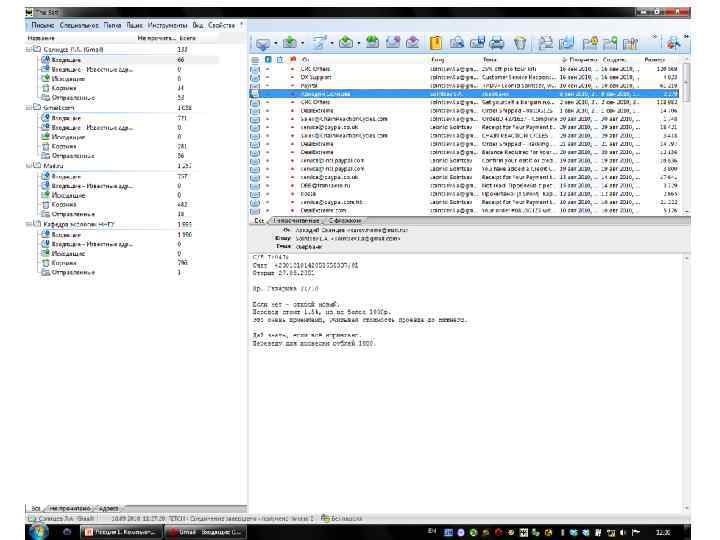Screen dimensions: 720x540
Task: Open dropdown arrow next to reply icon
Action: click(x=359, y=44)
